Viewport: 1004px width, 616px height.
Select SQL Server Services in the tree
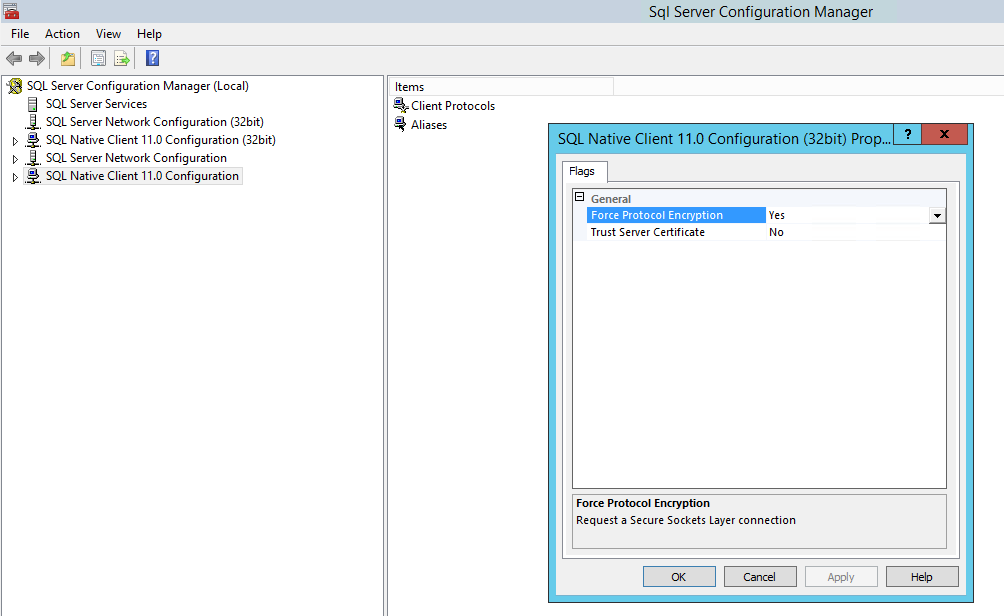(95, 103)
